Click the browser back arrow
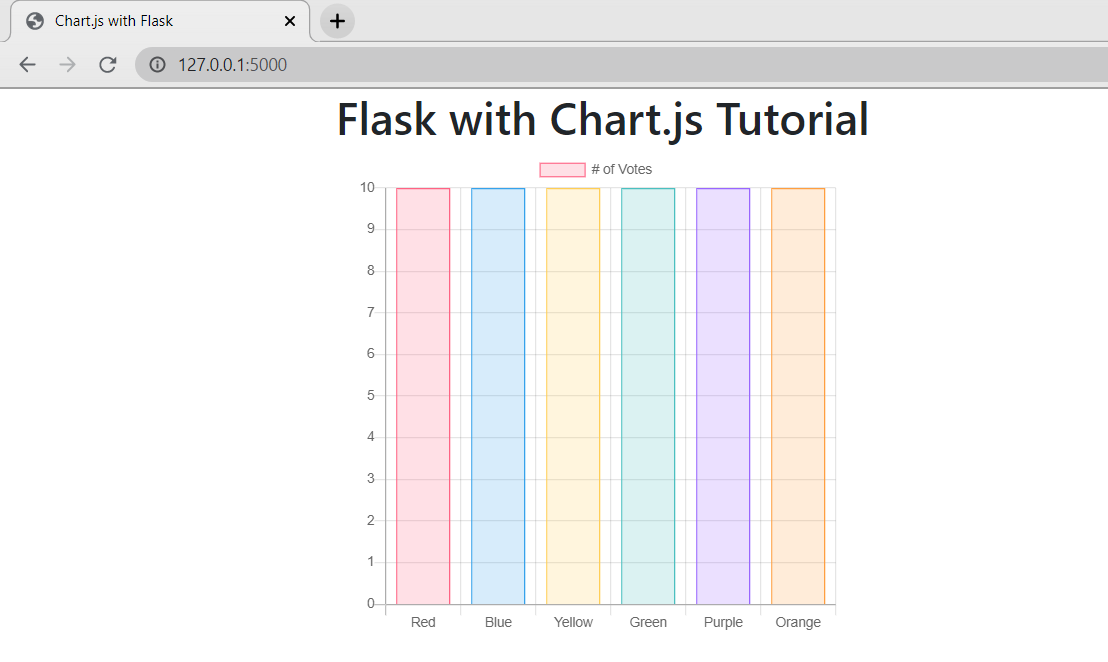1108x662 pixels. [x=28, y=65]
